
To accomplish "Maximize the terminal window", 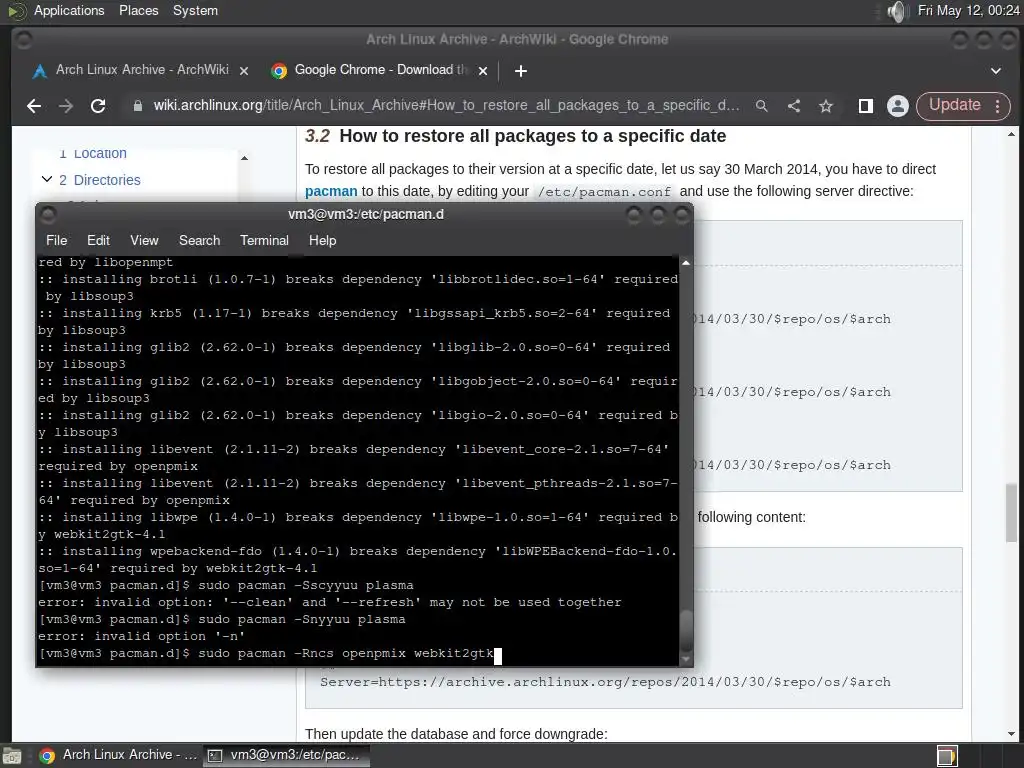I will [x=658, y=214].
